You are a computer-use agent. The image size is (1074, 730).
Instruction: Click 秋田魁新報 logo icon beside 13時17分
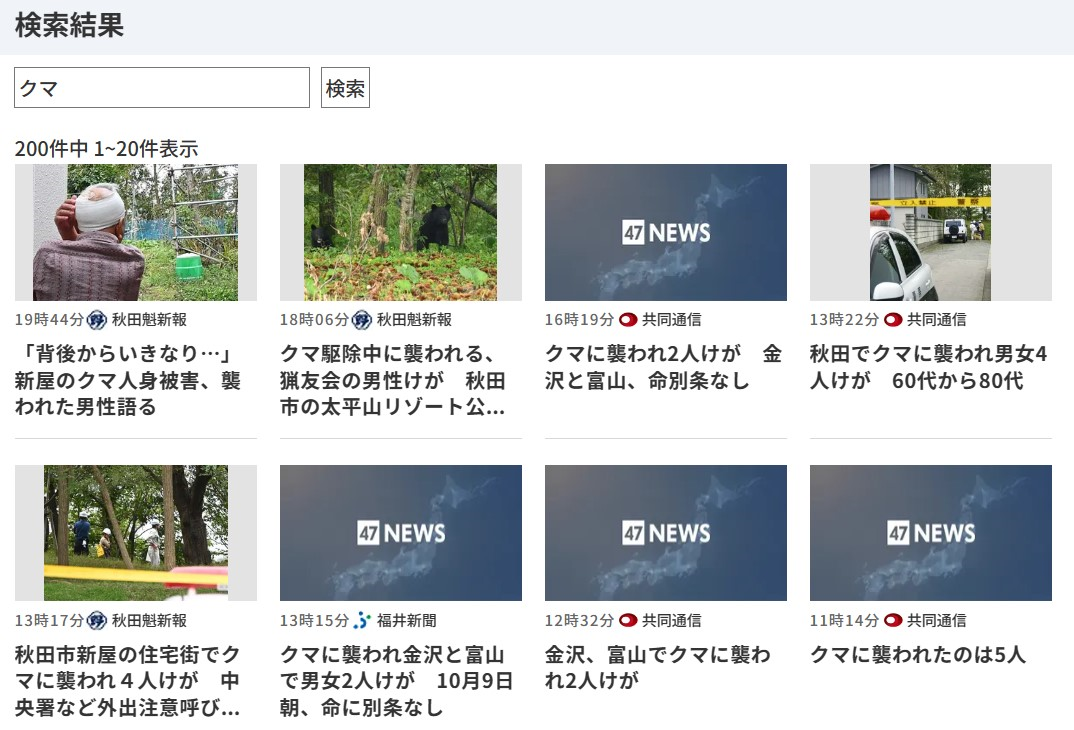97,620
